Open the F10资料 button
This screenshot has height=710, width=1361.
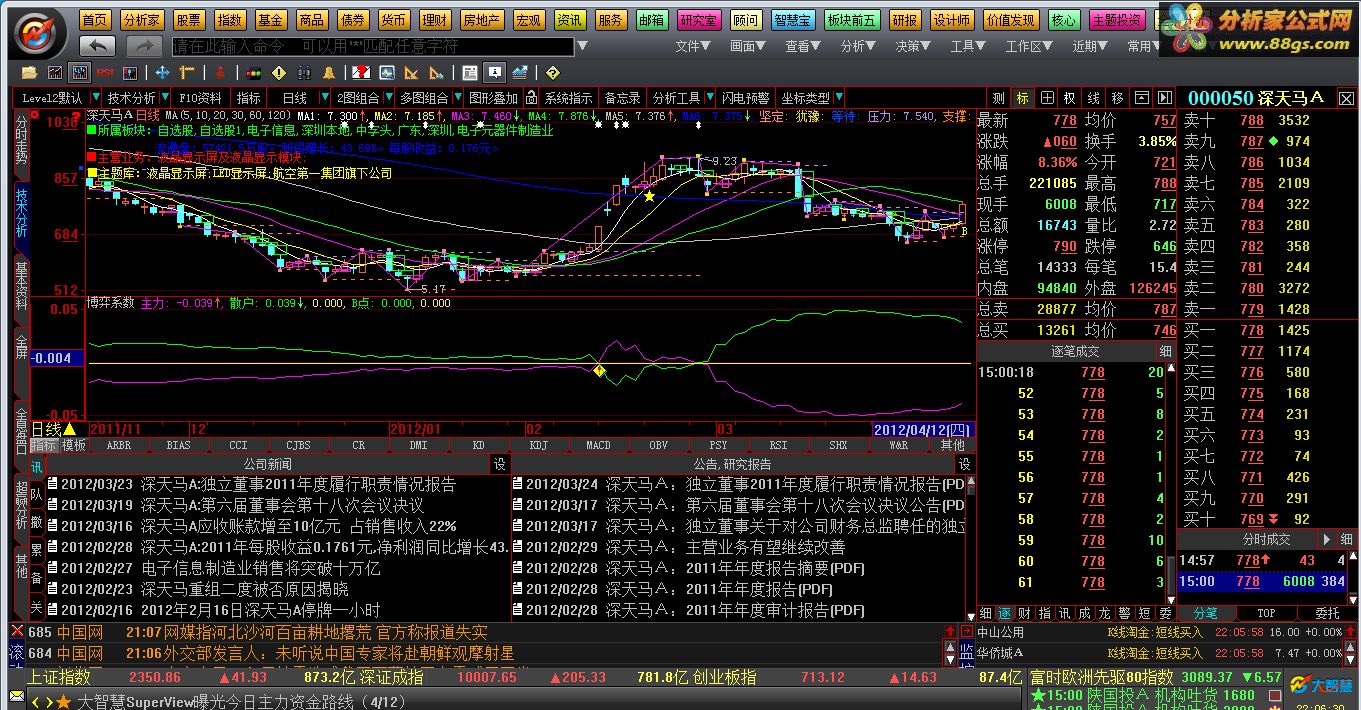point(200,98)
